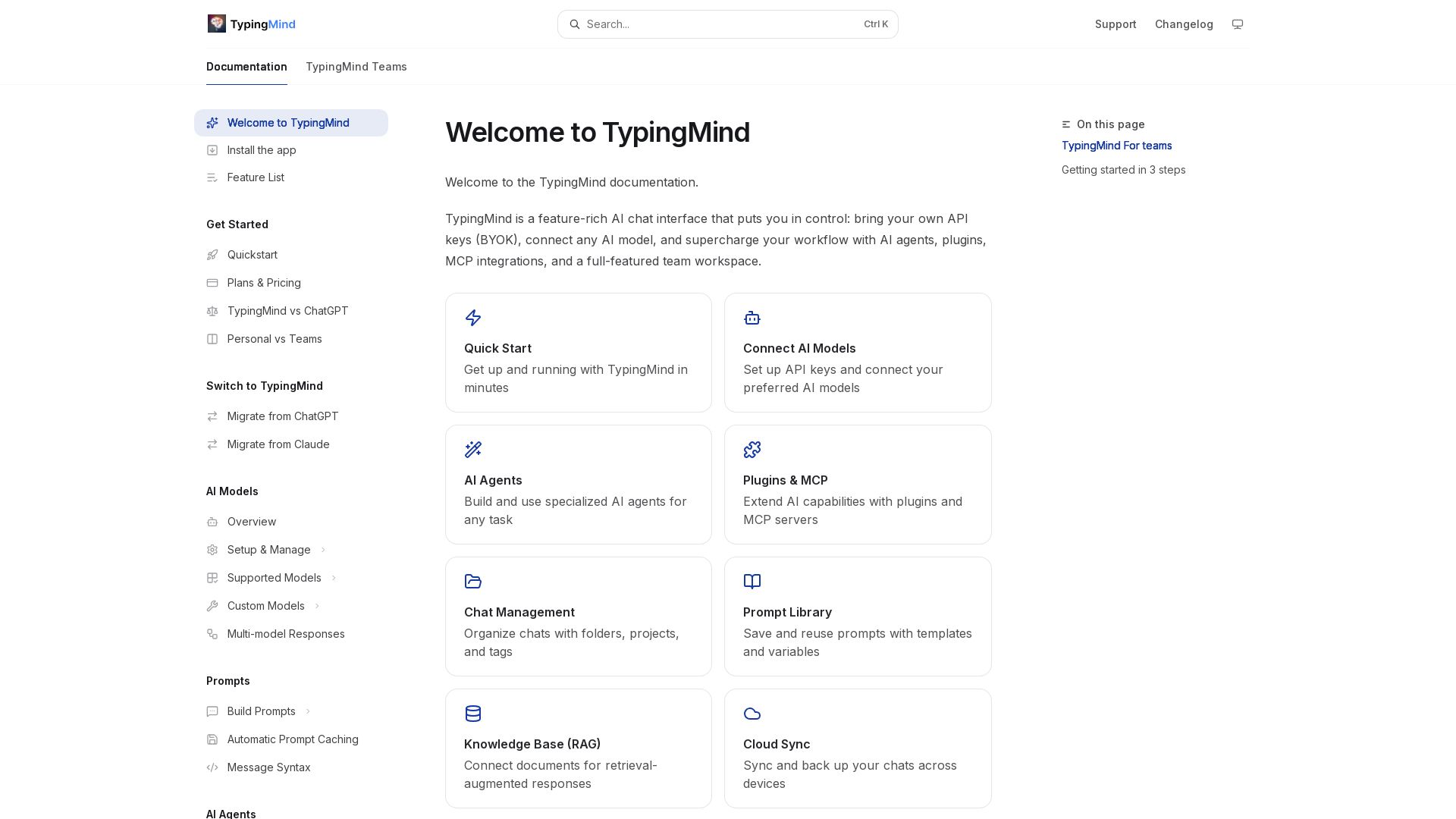Click the list icon beside Feature List
1456x819 pixels.
pyautogui.click(x=212, y=177)
